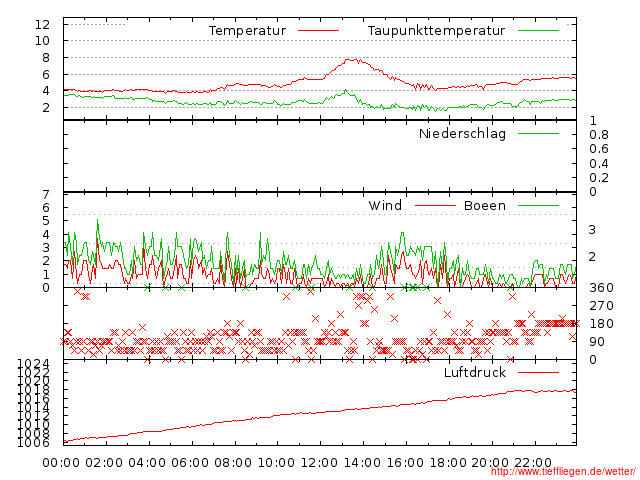Click the 06:00 time axis label
Image resolution: width=640 pixels, height=480 pixels.
point(190,463)
